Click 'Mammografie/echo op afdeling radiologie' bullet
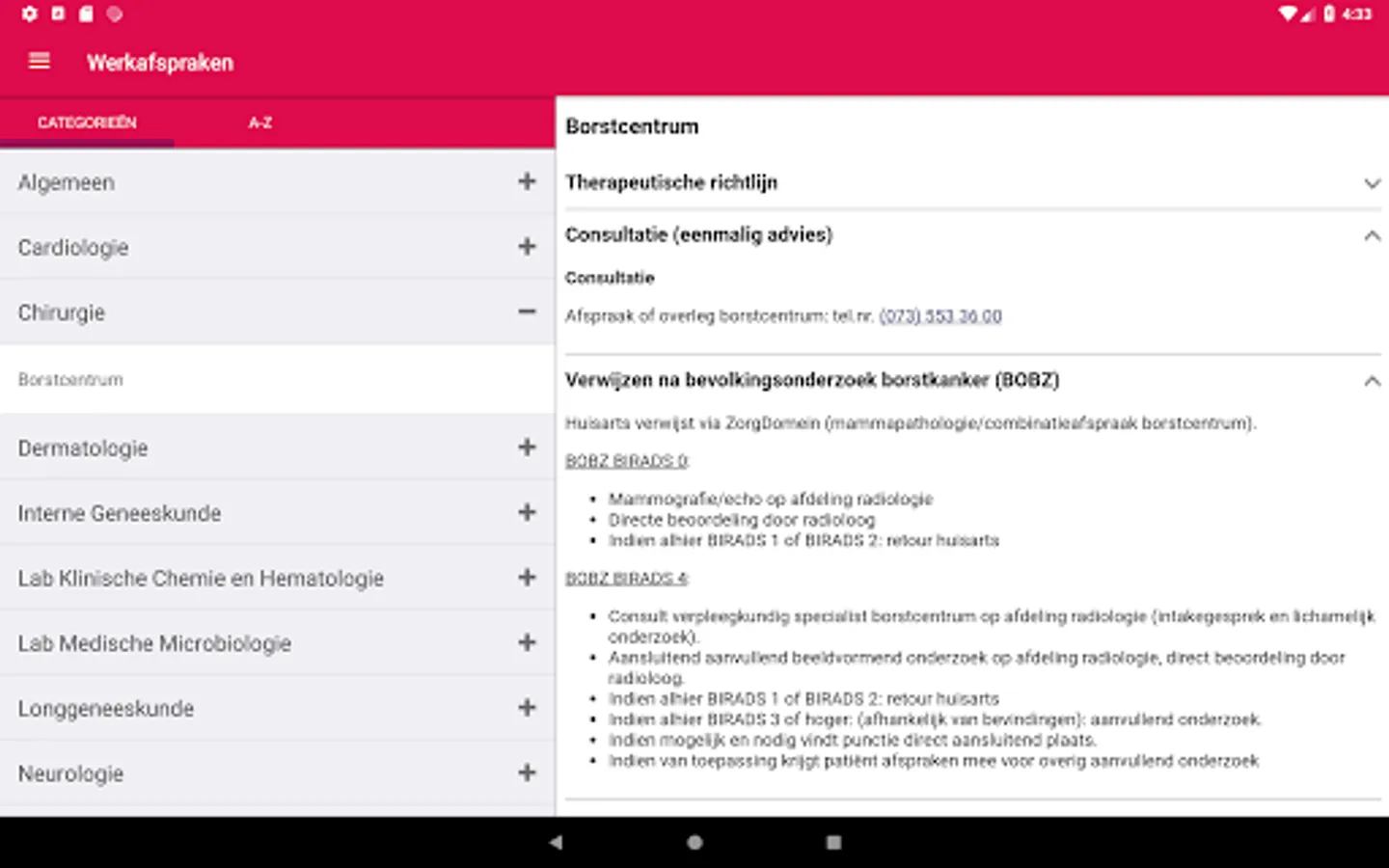This screenshot has height=868, width=1389. tap(771, 499)
